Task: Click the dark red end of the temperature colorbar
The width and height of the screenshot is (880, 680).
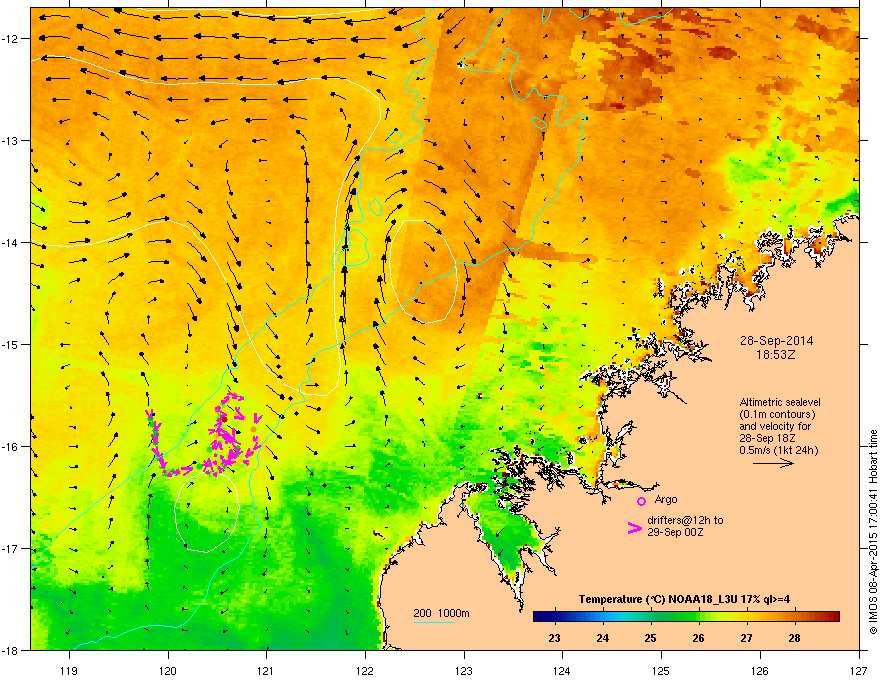Action: tap(833, 617)
